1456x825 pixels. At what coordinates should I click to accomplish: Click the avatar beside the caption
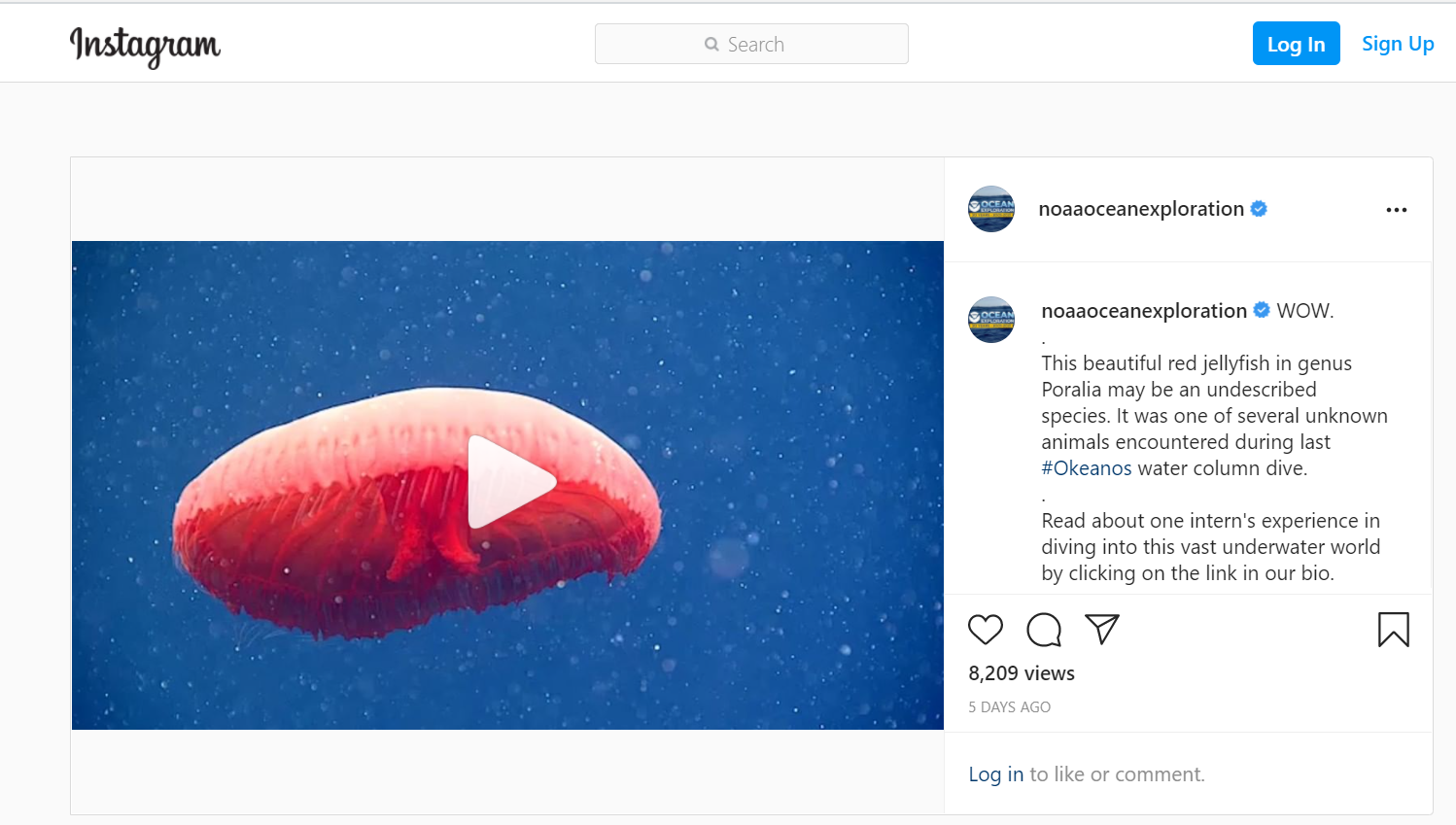[x=991, y=320]
